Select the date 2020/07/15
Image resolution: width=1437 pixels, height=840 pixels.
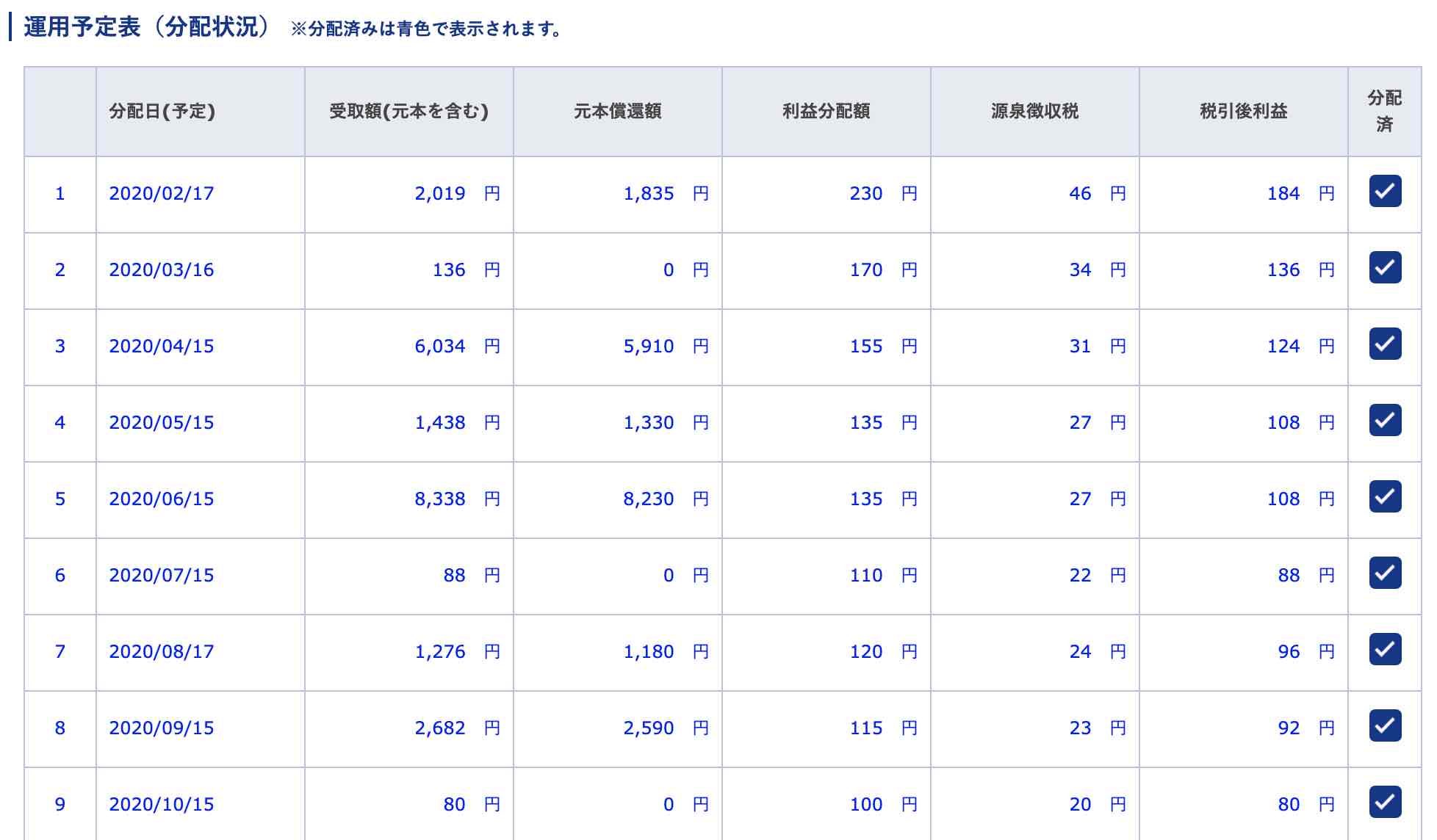click(x=162, y=575)
